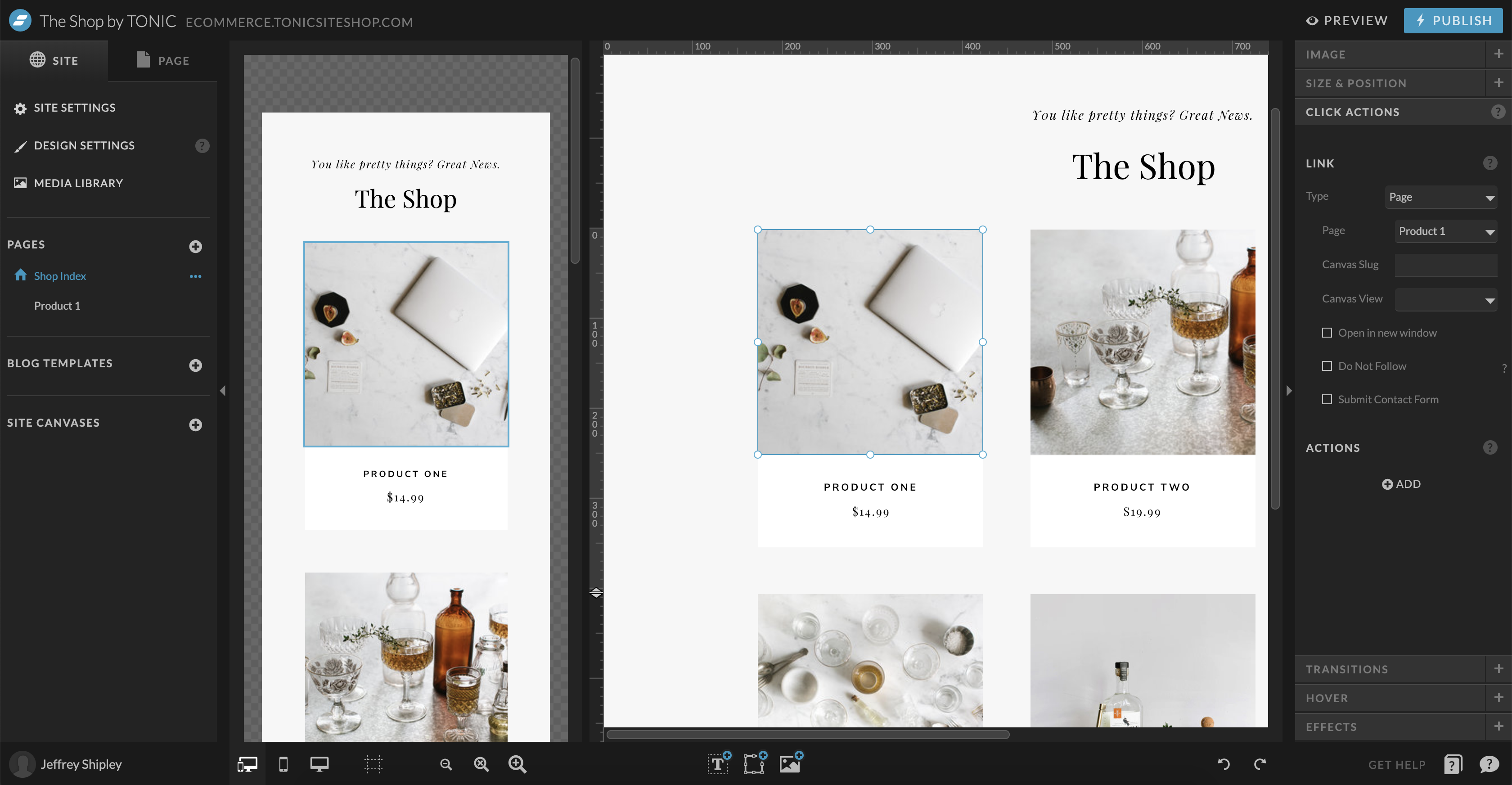Image resolution: width=1512 pixels, height=785 pixels.
Task: Open Product 1 in pages list
Action: click(57, 306)
